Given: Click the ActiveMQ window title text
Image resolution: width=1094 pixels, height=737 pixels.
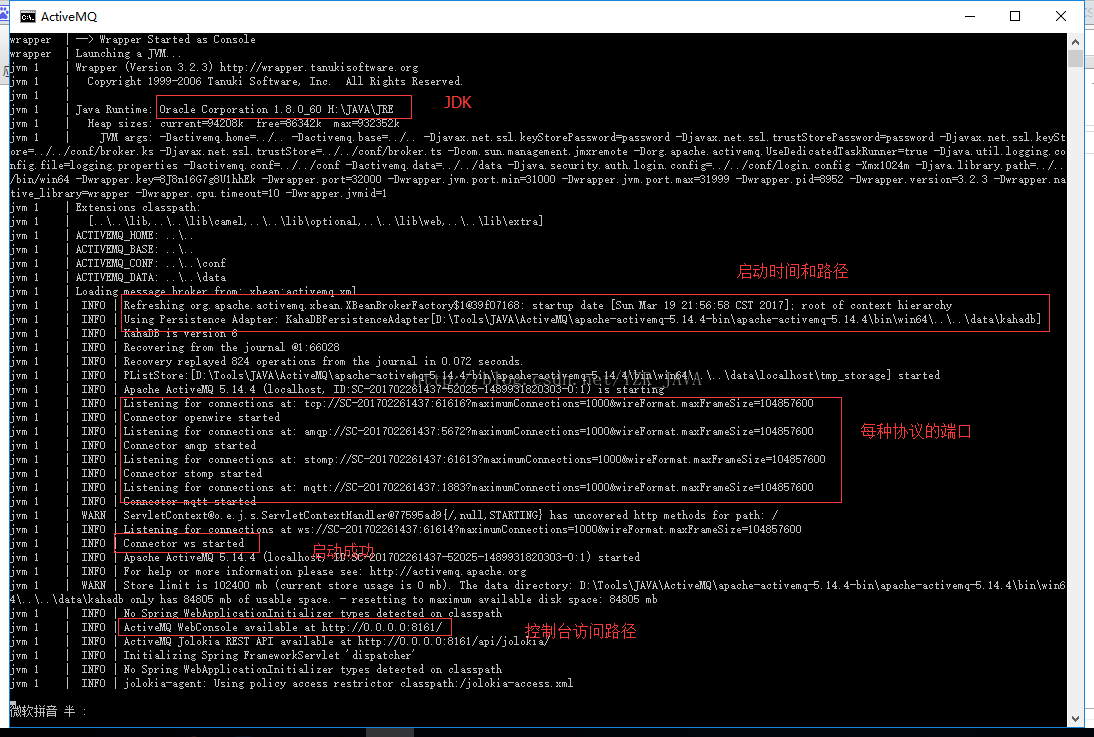Looking at the screenshot, I should click(x=69, y=17).
